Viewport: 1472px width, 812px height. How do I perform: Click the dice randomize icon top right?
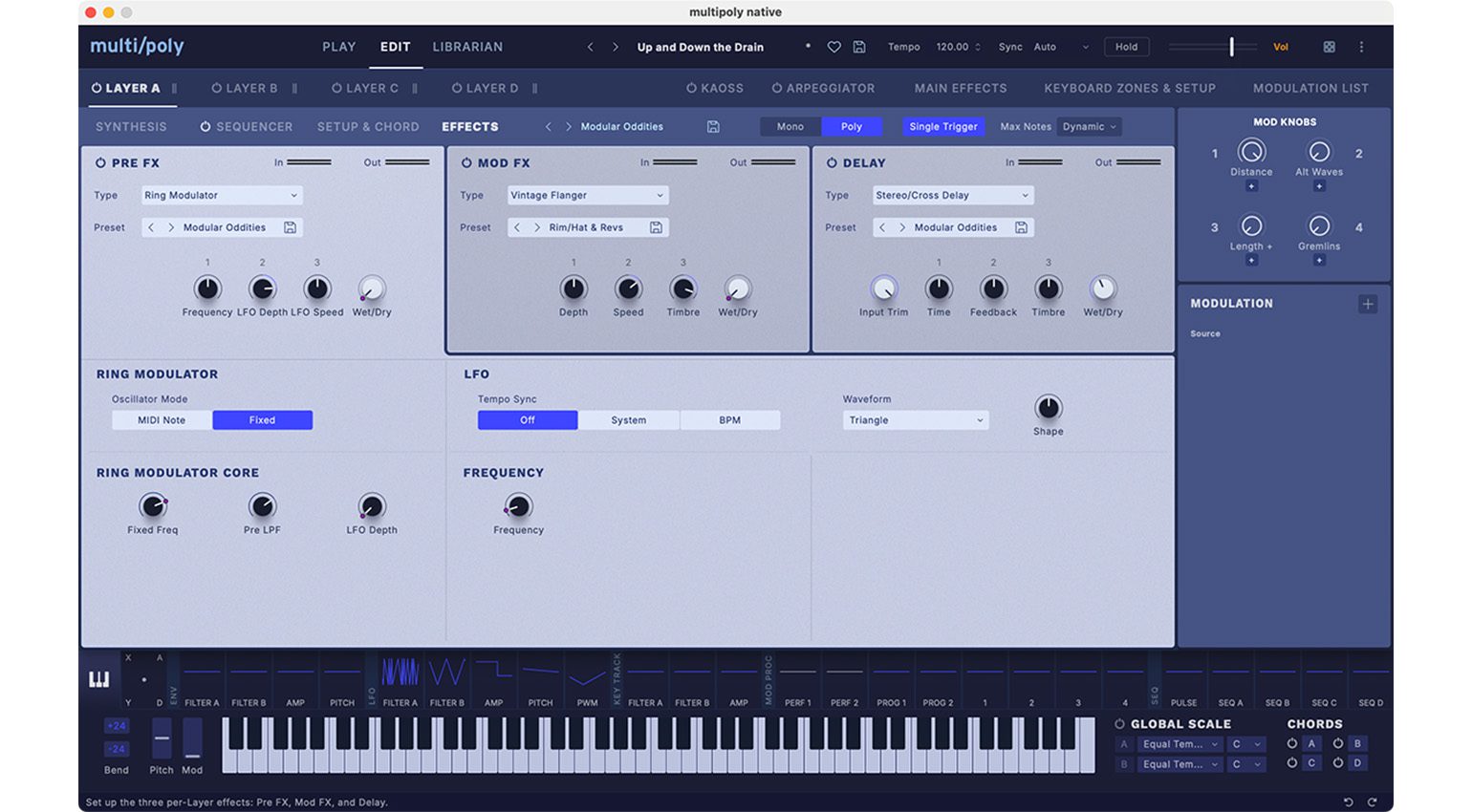coord(1329,46)
